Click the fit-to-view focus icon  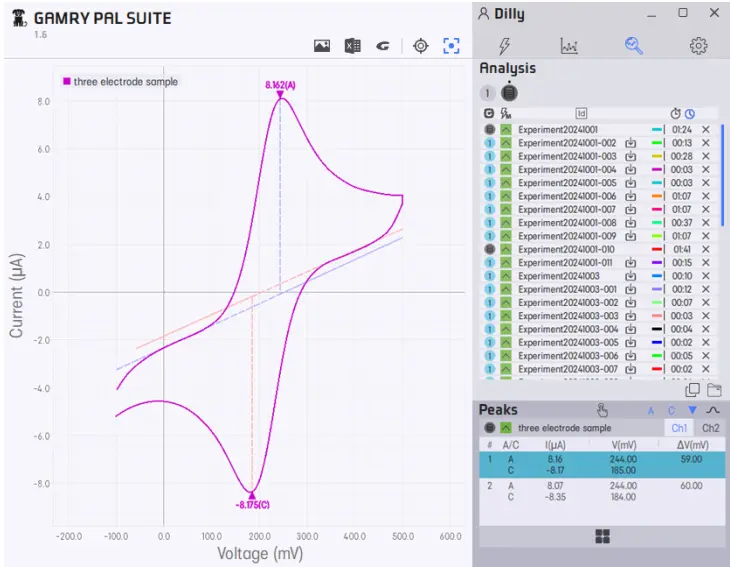(x=452, y=46)
